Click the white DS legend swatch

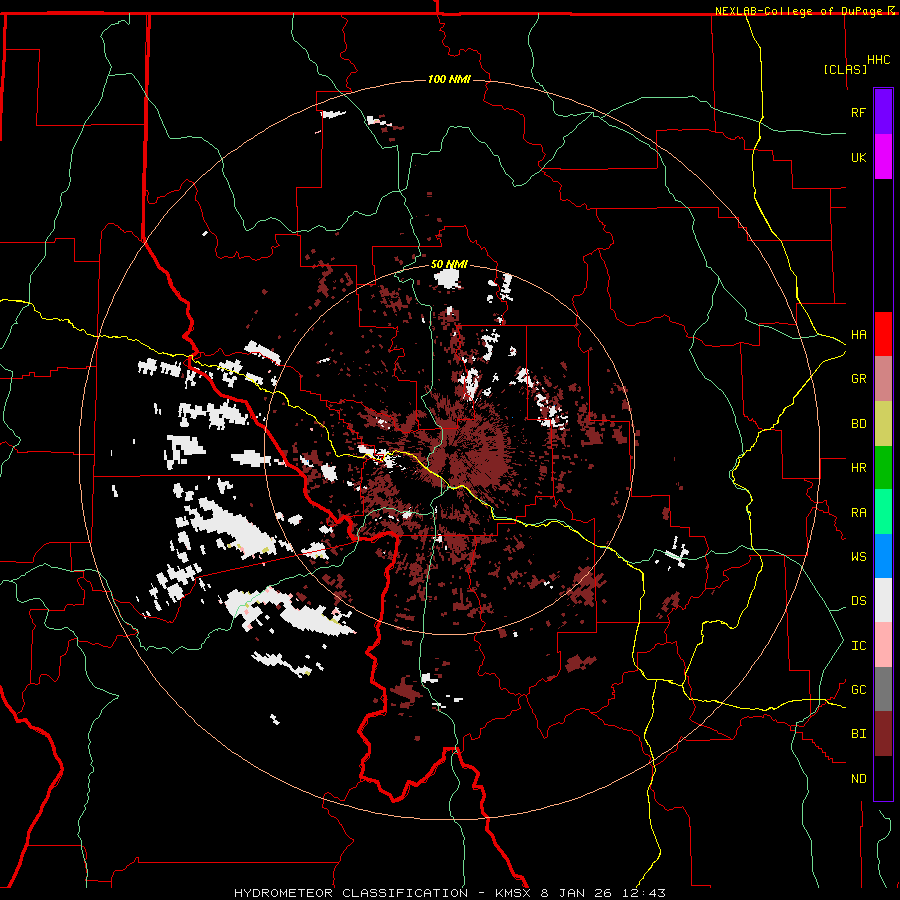[883, 600]
